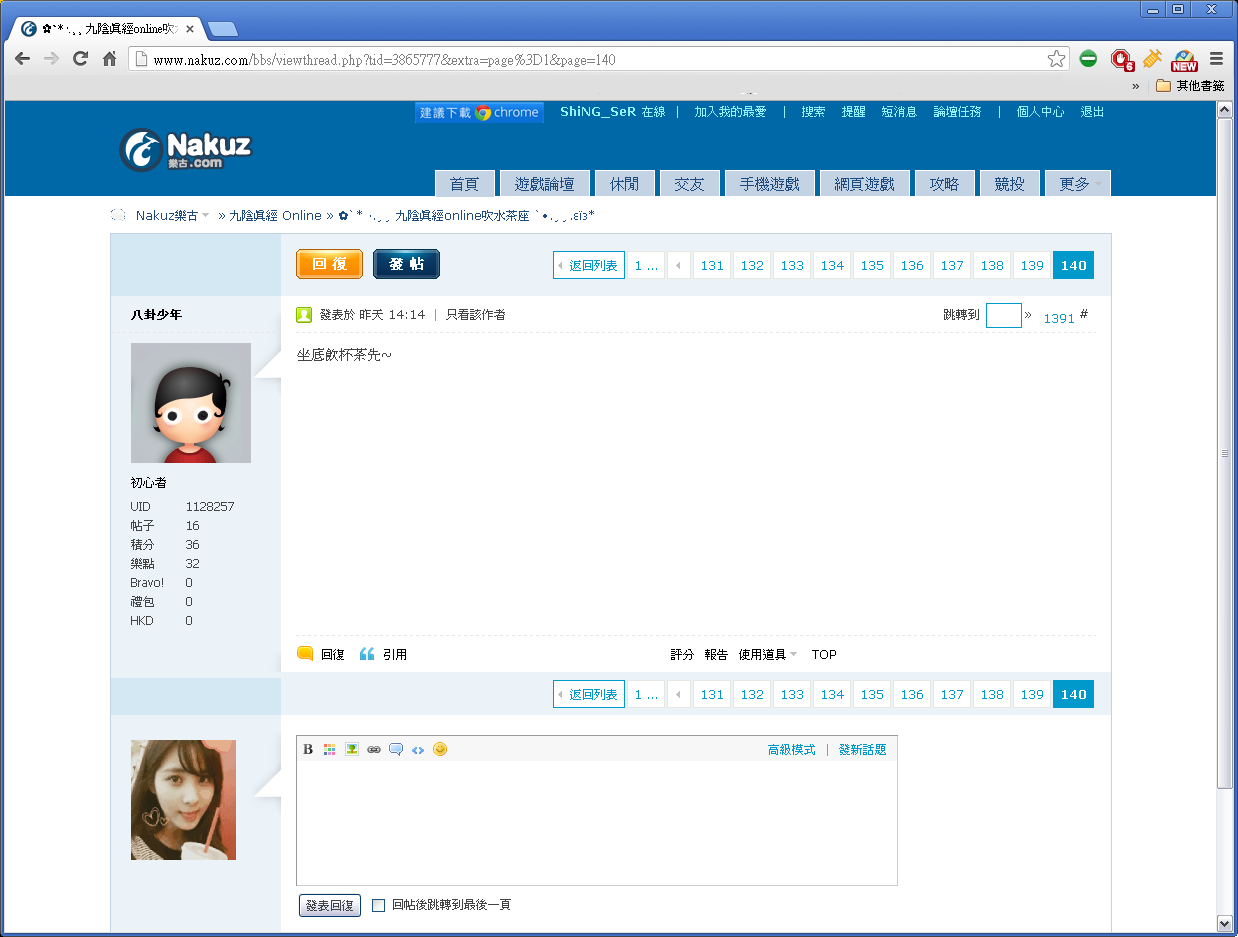Open the Chrome hamburger menu
This screenshot has width=1238, height=937.
1217,59
